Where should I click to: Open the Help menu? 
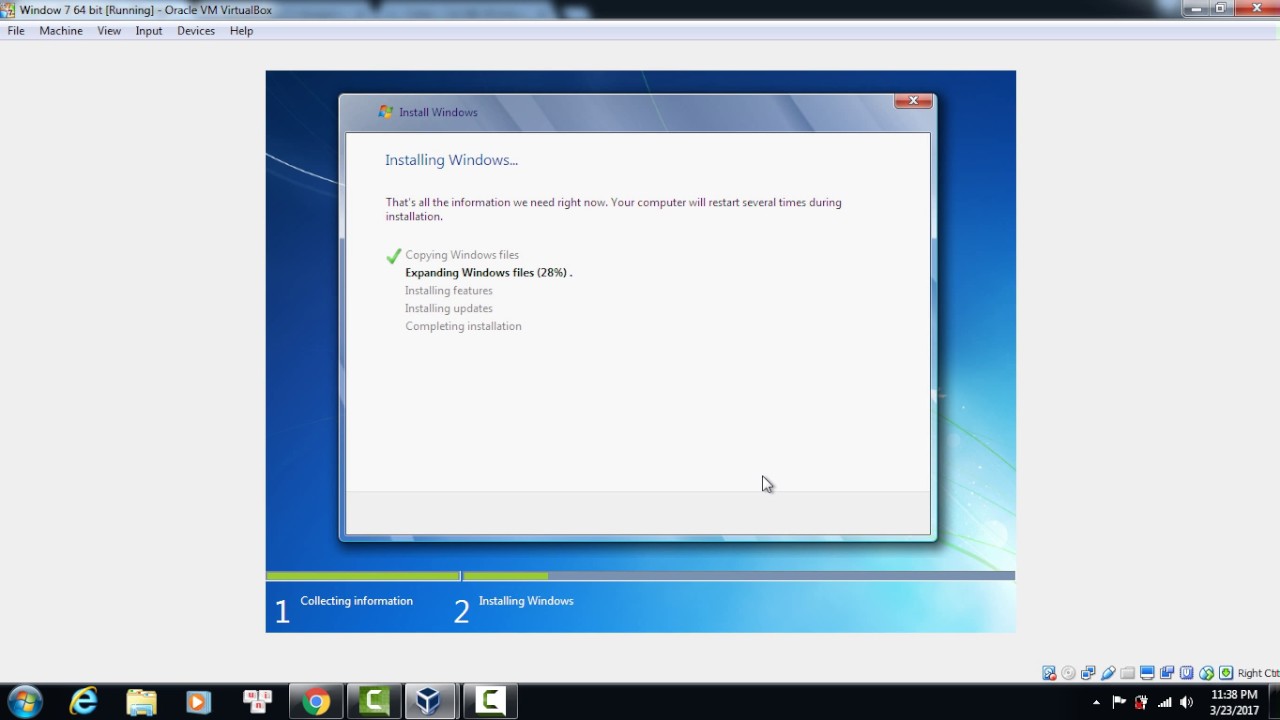pos(241,31)
